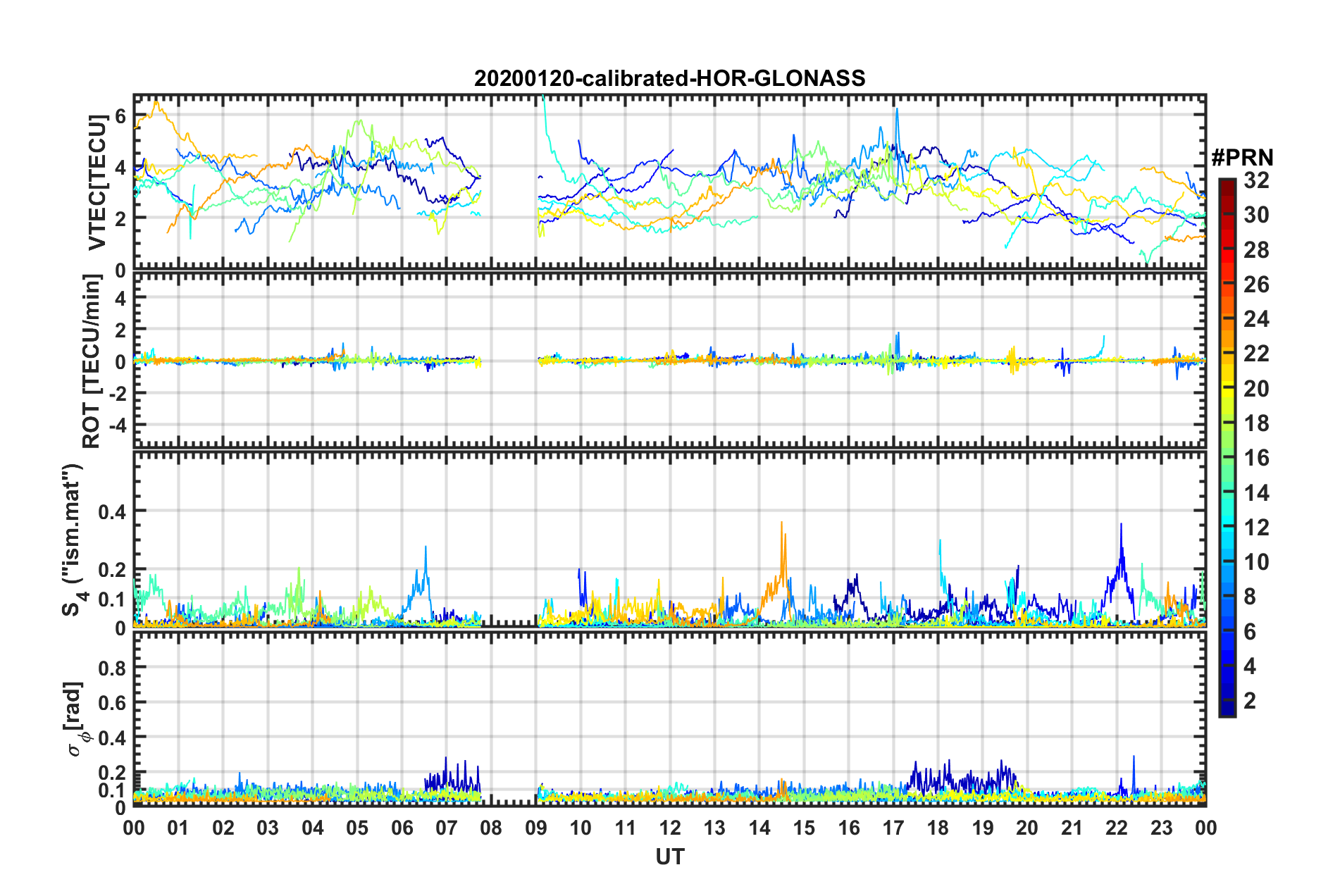Select the 12 label on the PRN colorbar
The height and width of the screenshot is (896, 1340).
pyautogui.click(x=1256, y=528)
